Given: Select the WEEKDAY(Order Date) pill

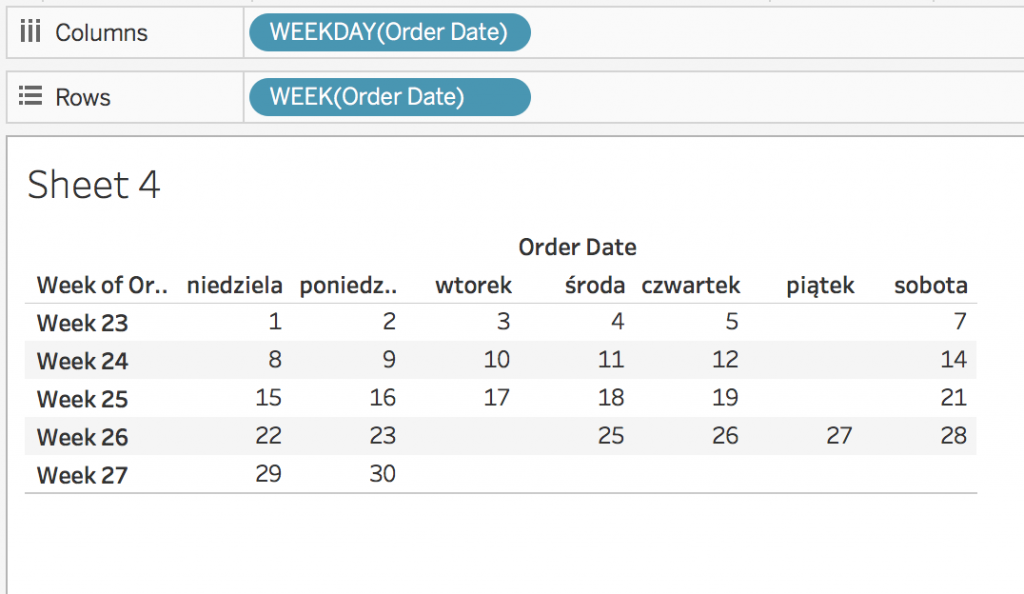Looking at the screenshot, I should [389, 33].
